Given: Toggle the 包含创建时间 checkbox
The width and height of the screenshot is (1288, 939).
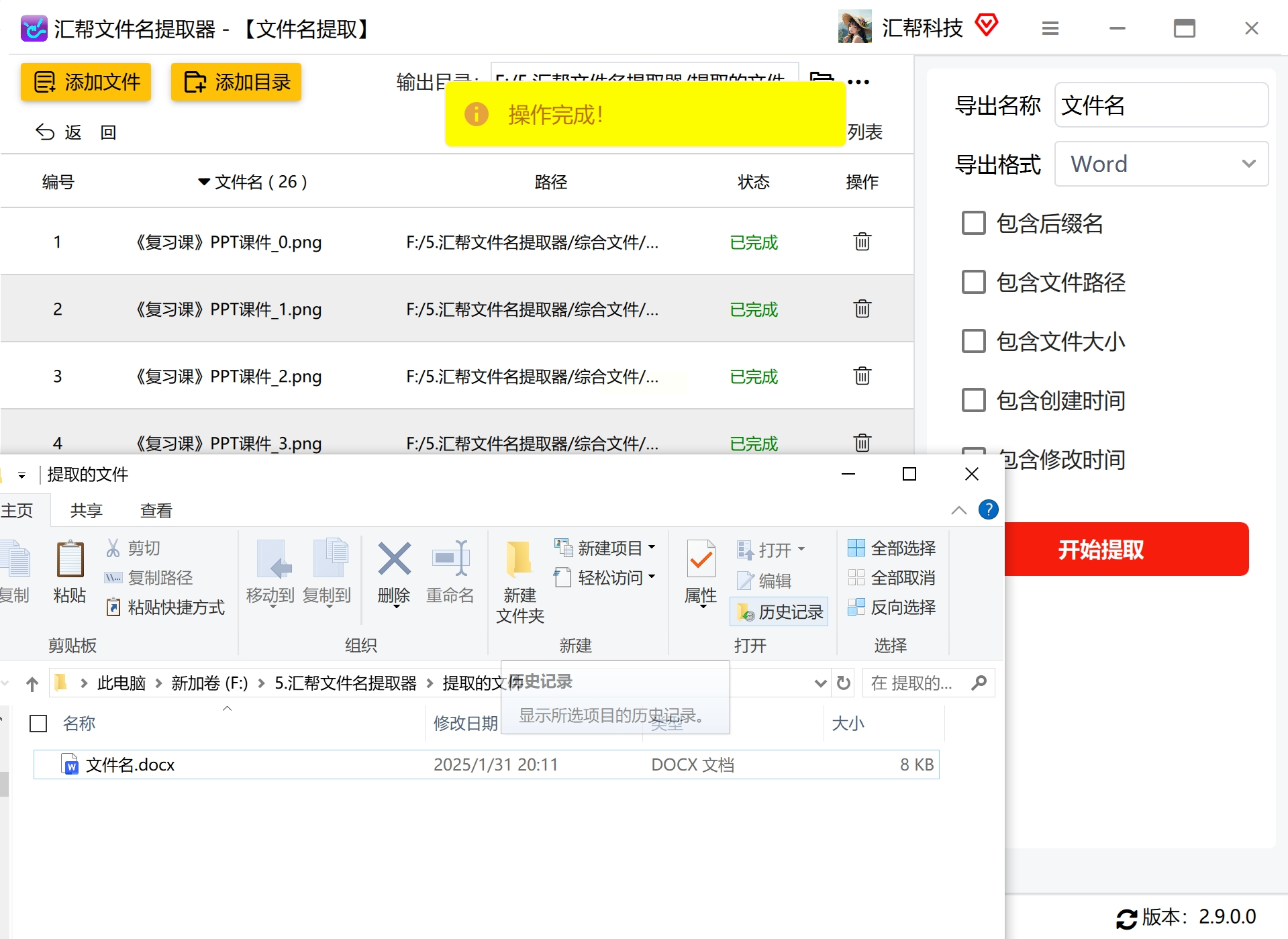Looking at the screenshot, I should point(973,401).
